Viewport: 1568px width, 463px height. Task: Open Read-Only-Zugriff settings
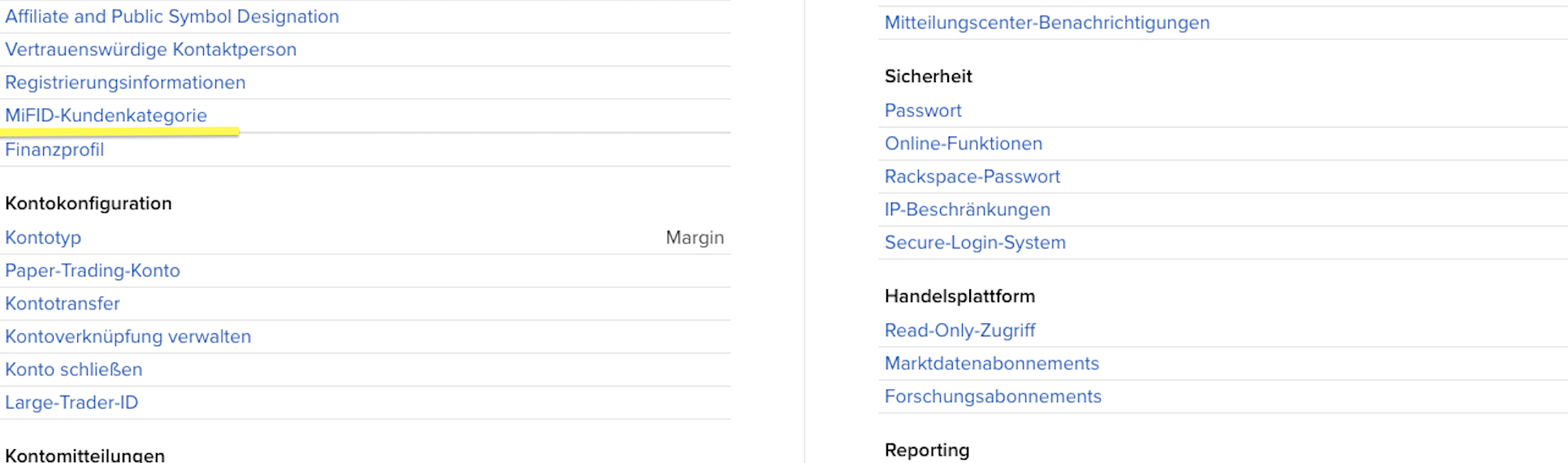coord(959,331)
